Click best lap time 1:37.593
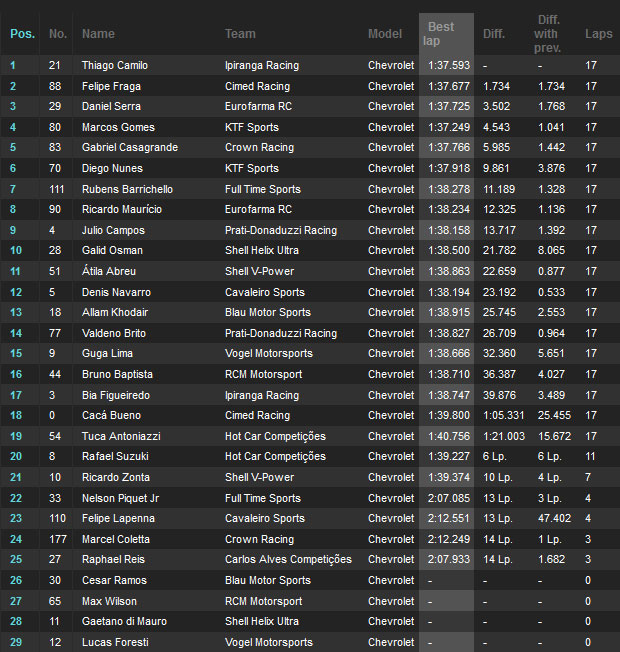Viewport: 620px width, 652px height. pos(449,65)
